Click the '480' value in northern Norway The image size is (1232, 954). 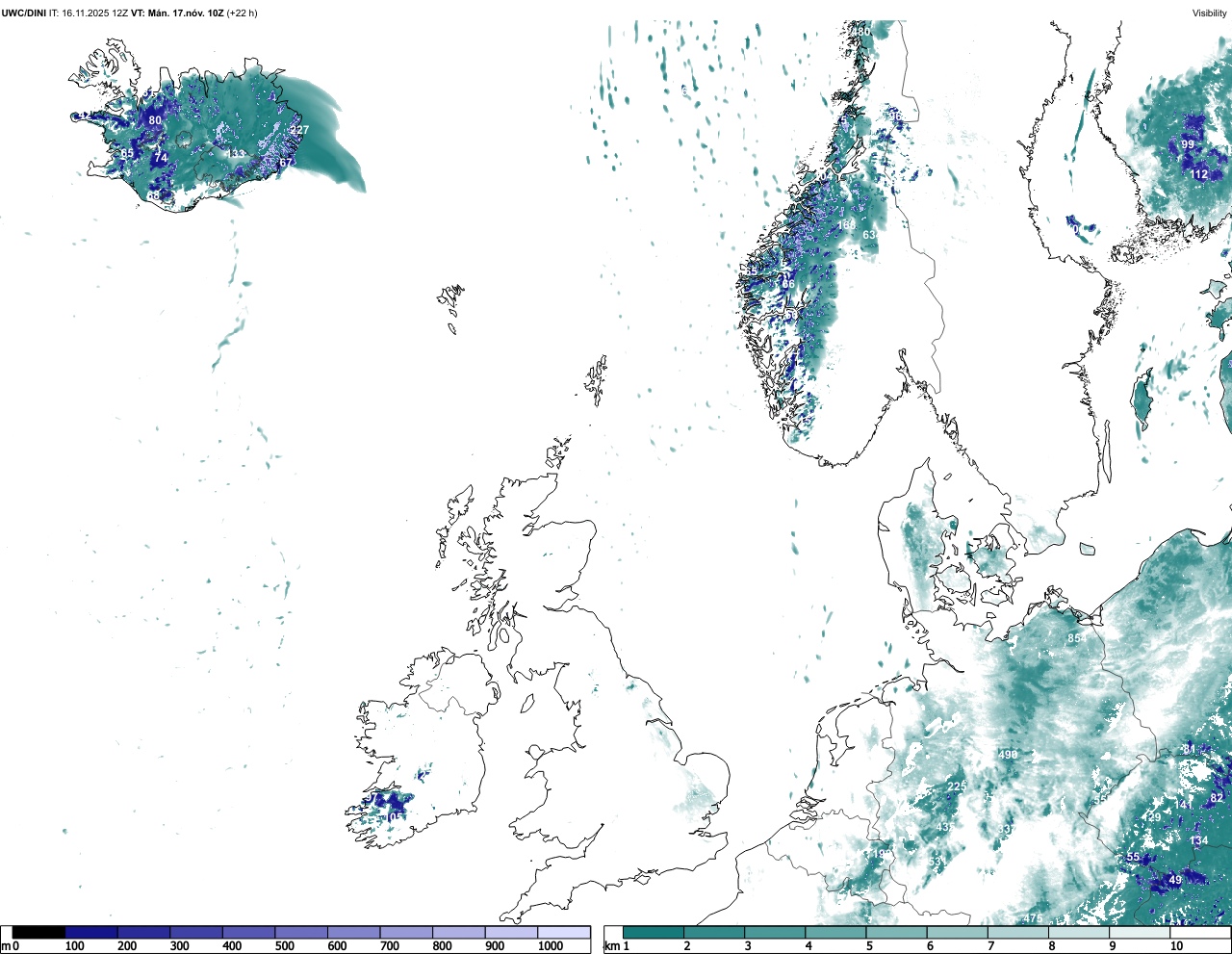860,32
